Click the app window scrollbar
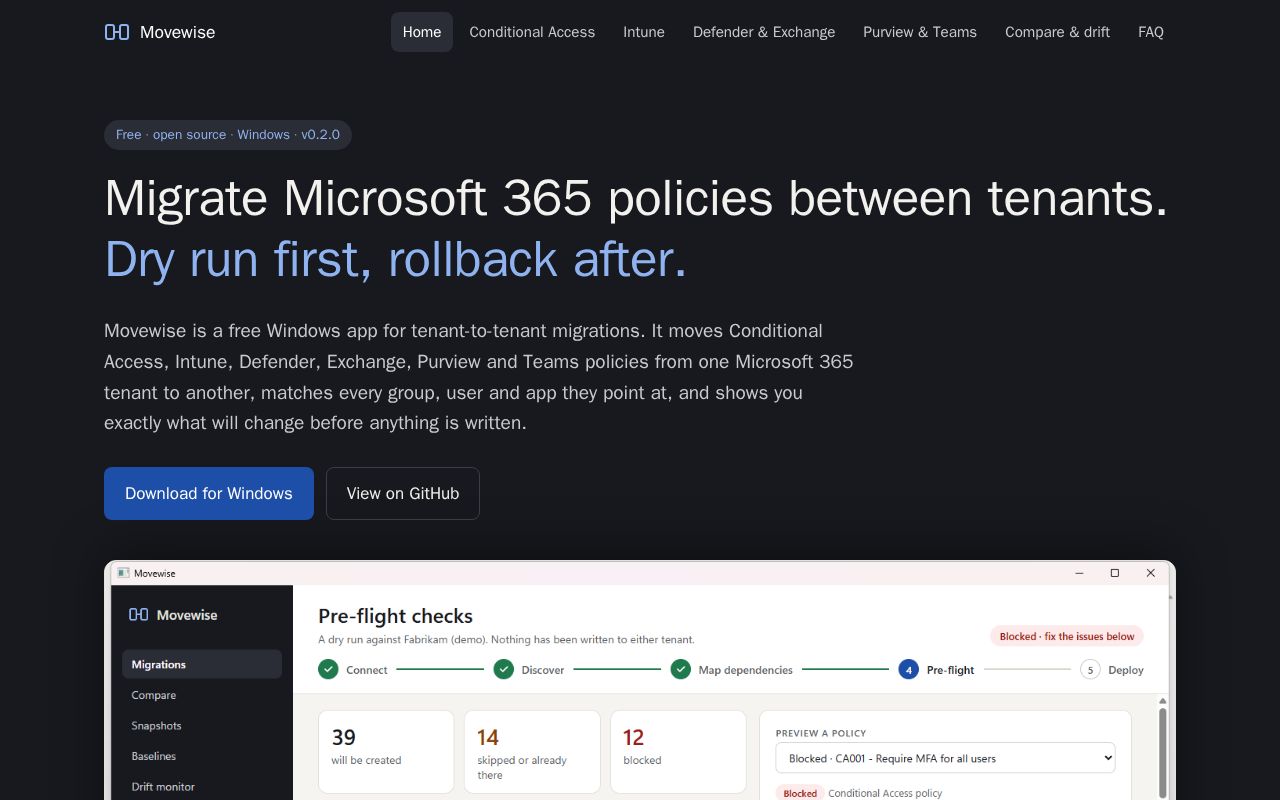The width and height of the screenshot is (1280, 800). pyautogui.click(x=1162, y=752)
